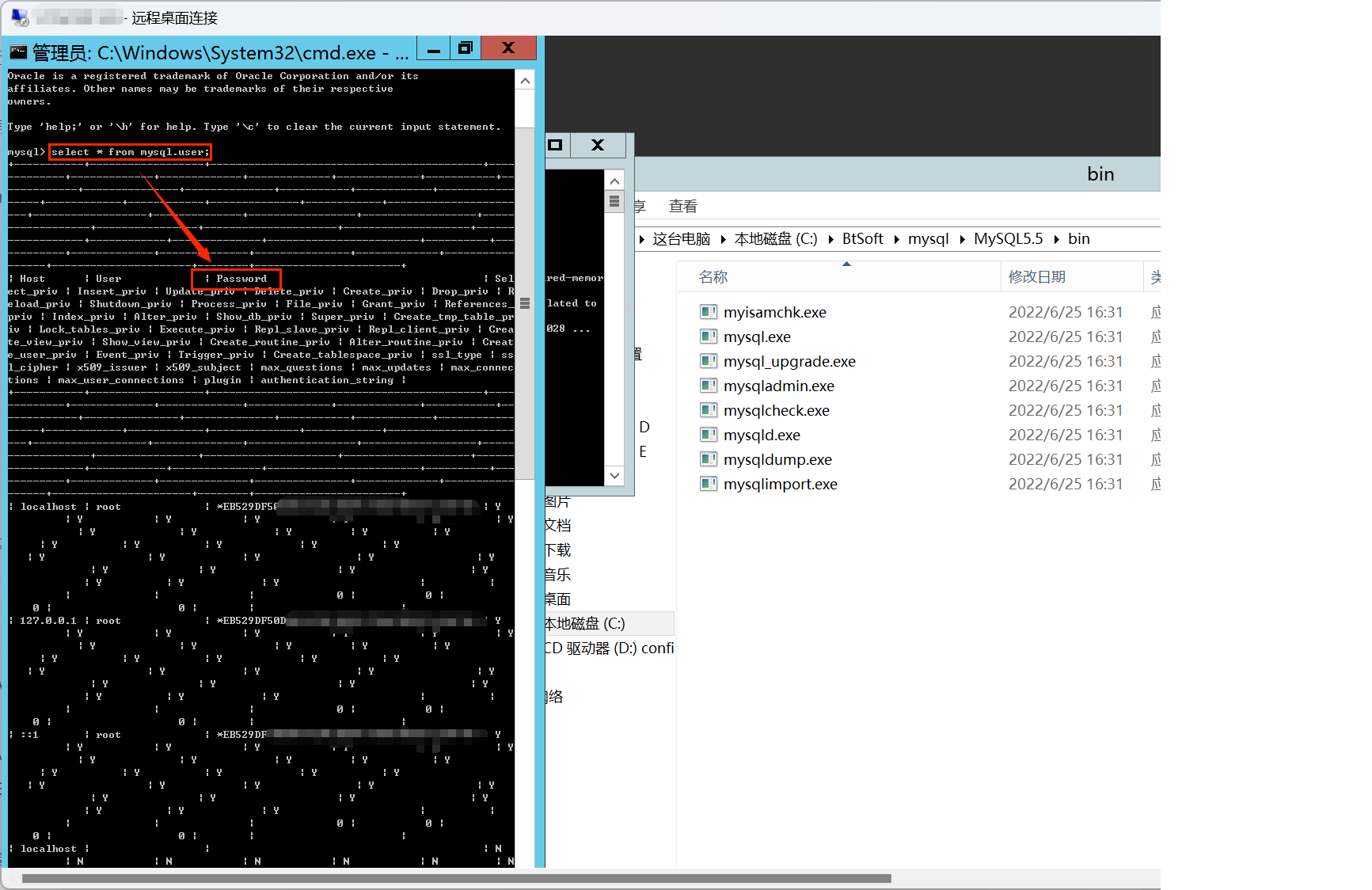Click the cmd.exe window title text
Screen dimensions: 1372x890
pos(221,53)
